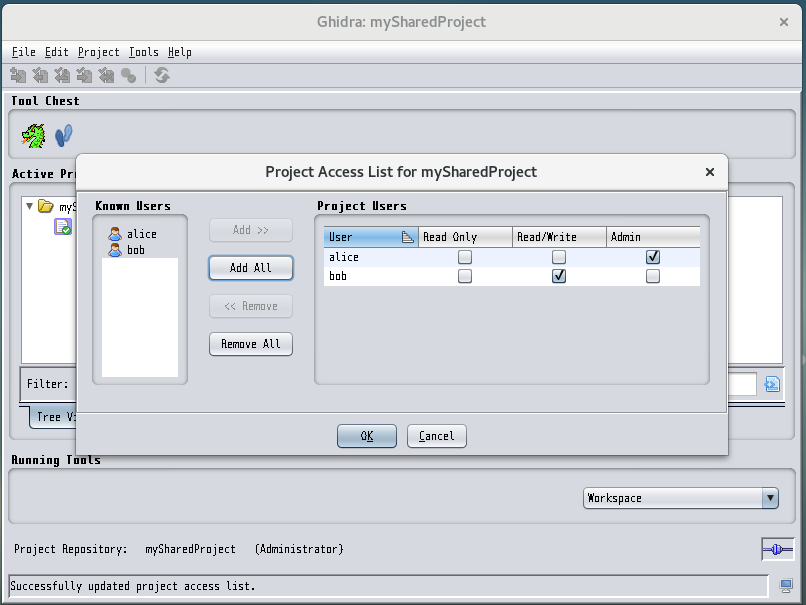The height and width of the screenshot is (605, 806).
Task: Click the refresh toolbar icon
Action: 162,76
